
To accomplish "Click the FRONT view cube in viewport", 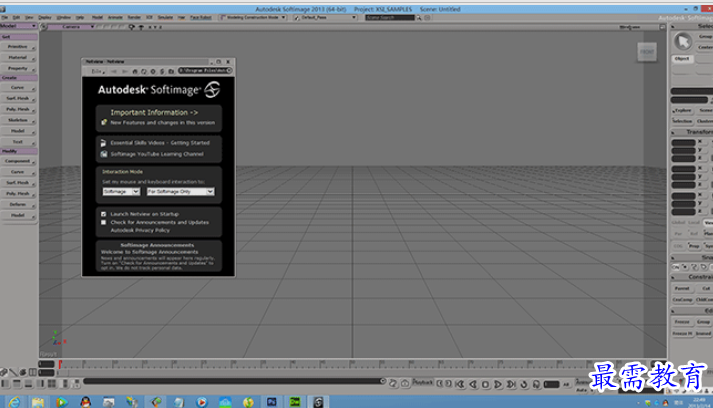I will (x=647, y=52).
